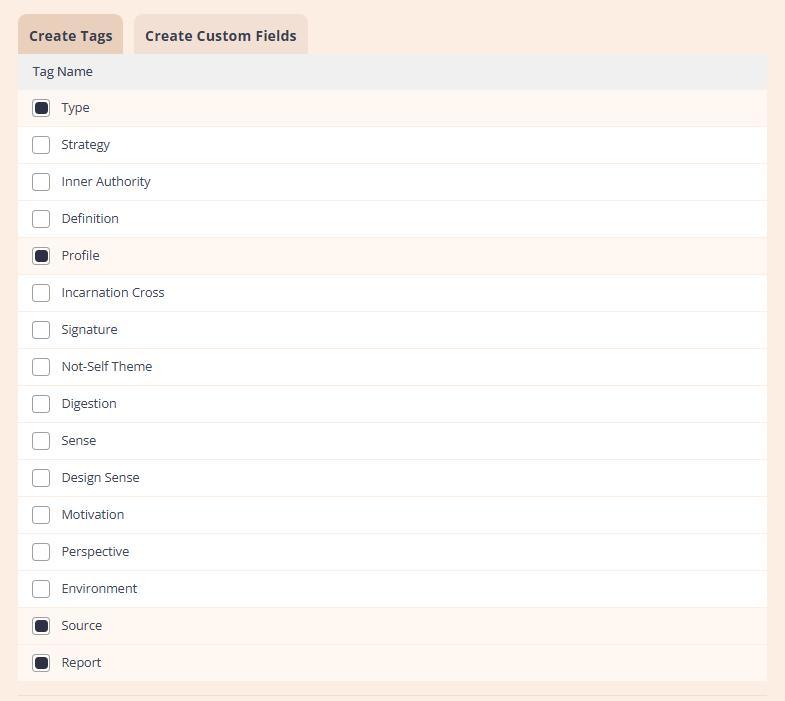Check the Not-Self Theme checkbox
The image size is (785, 701).
click(x=41, y=367)
